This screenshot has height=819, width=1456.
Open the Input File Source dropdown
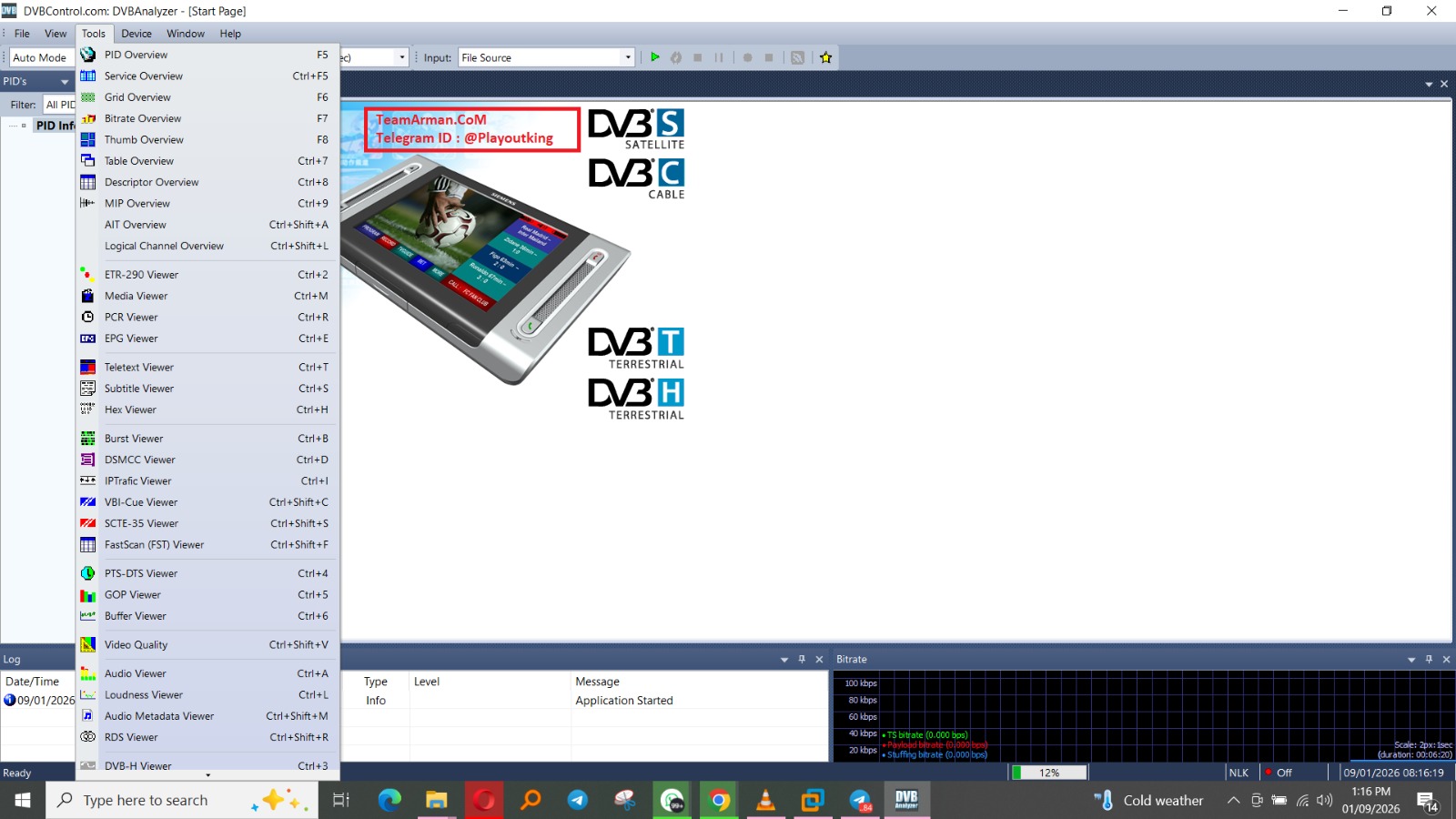point(628,57)
